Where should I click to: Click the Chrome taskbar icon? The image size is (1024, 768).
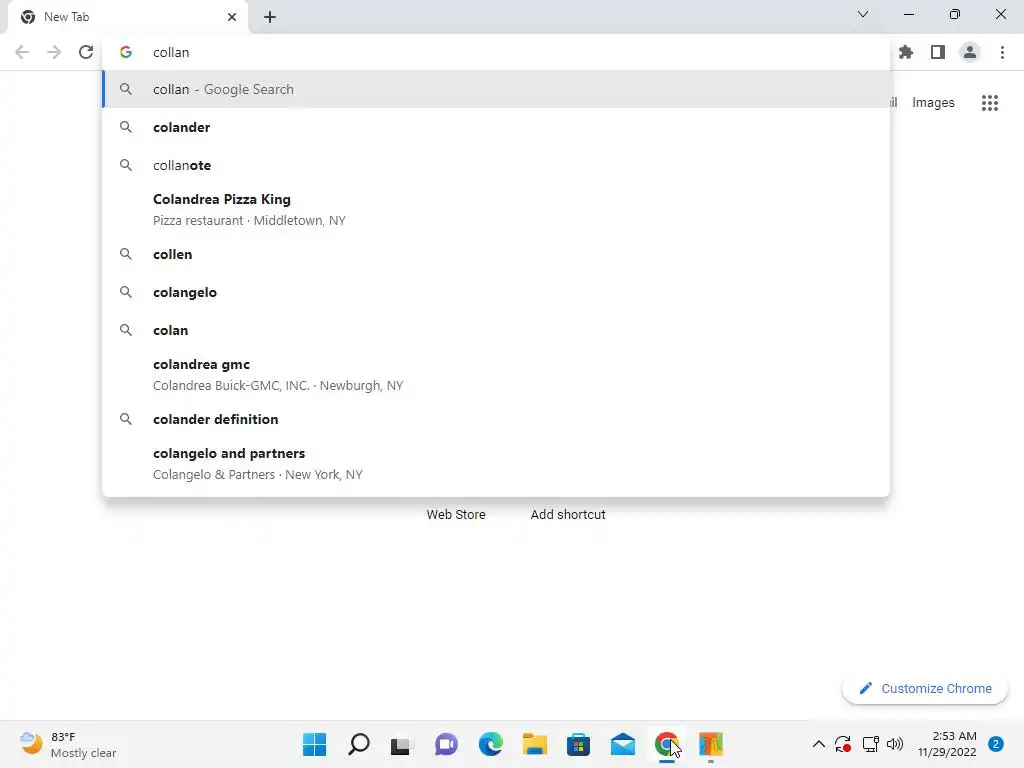666,744
